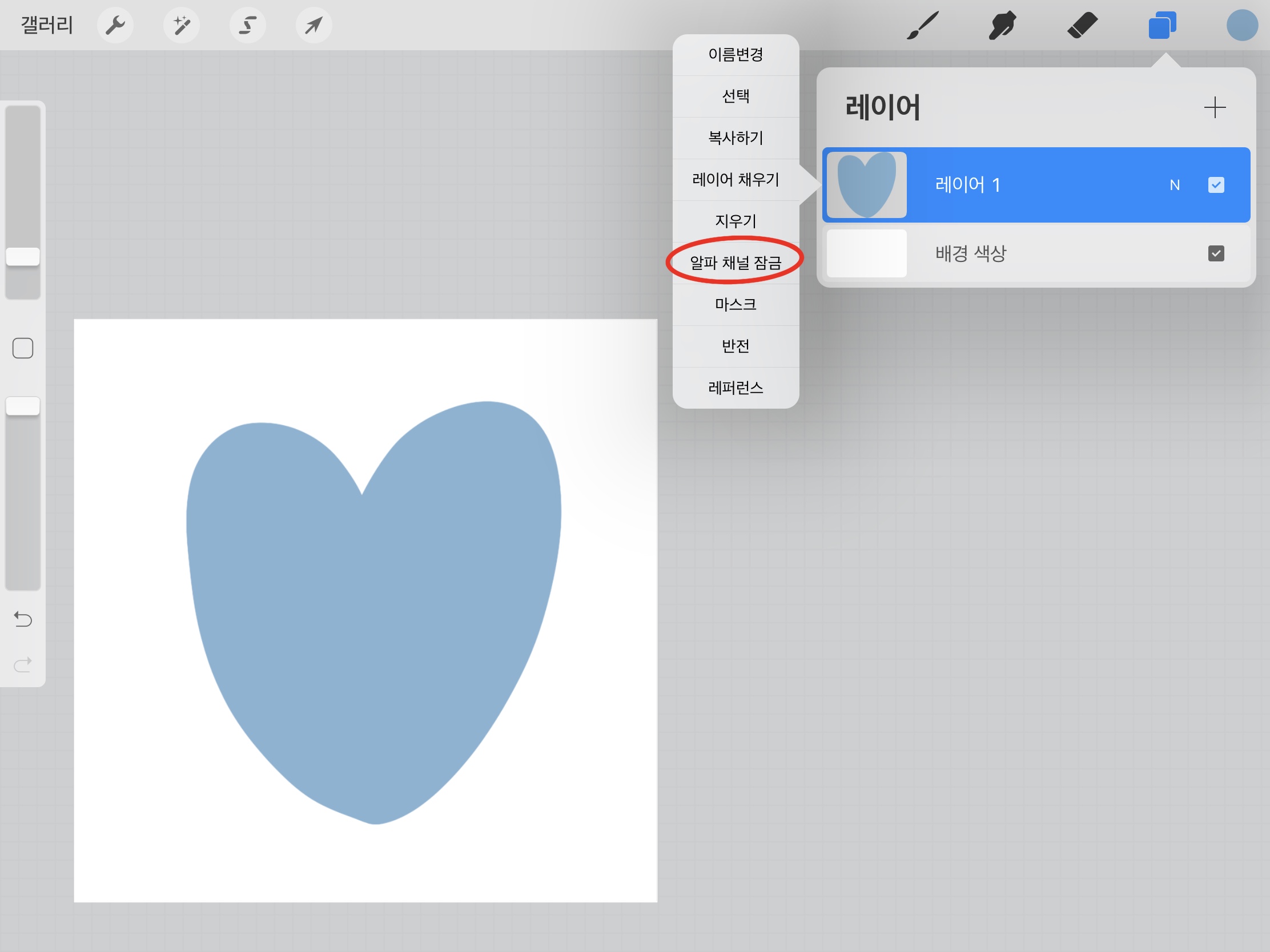The width and height of the screenshot is (1270, 952).
Task: Return to 갤러리
Action: coord(46,25)
